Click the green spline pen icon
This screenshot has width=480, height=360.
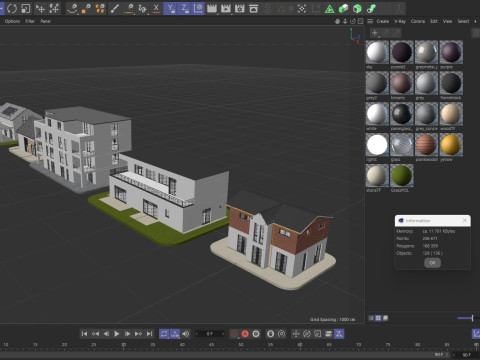[x=371, y=9]
